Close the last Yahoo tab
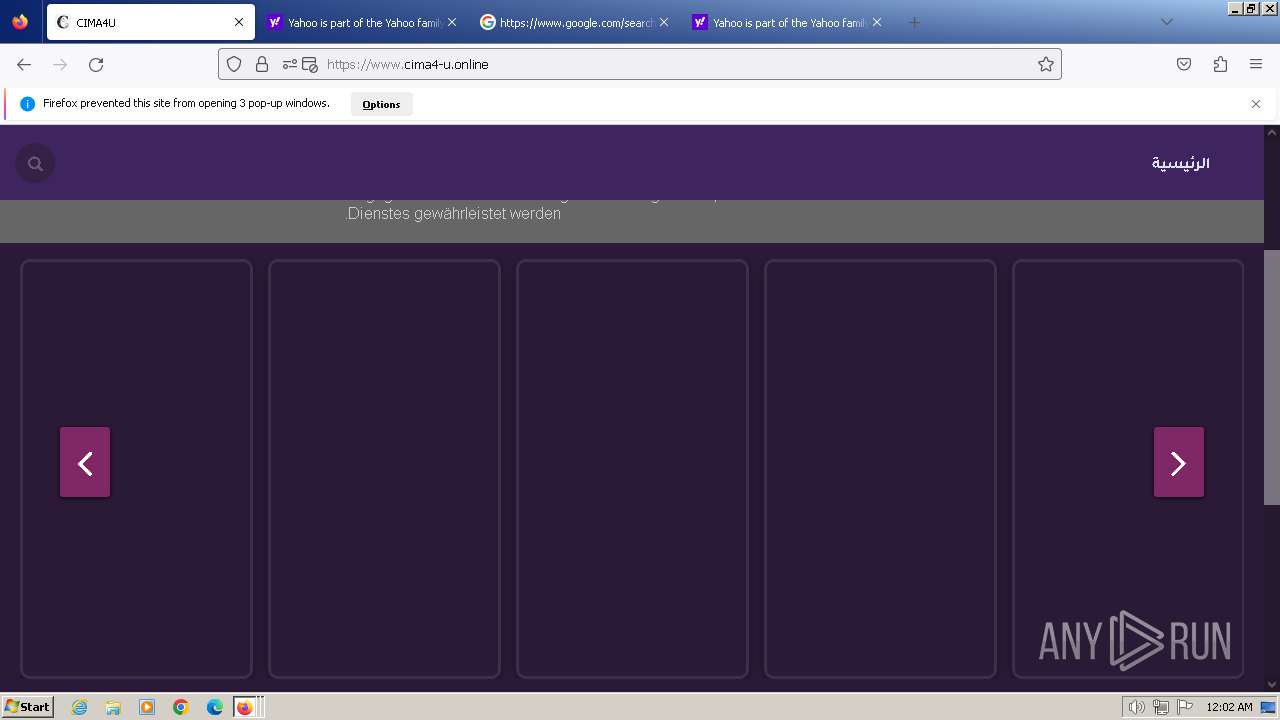 pyautogui.click(x=877, y=22)
